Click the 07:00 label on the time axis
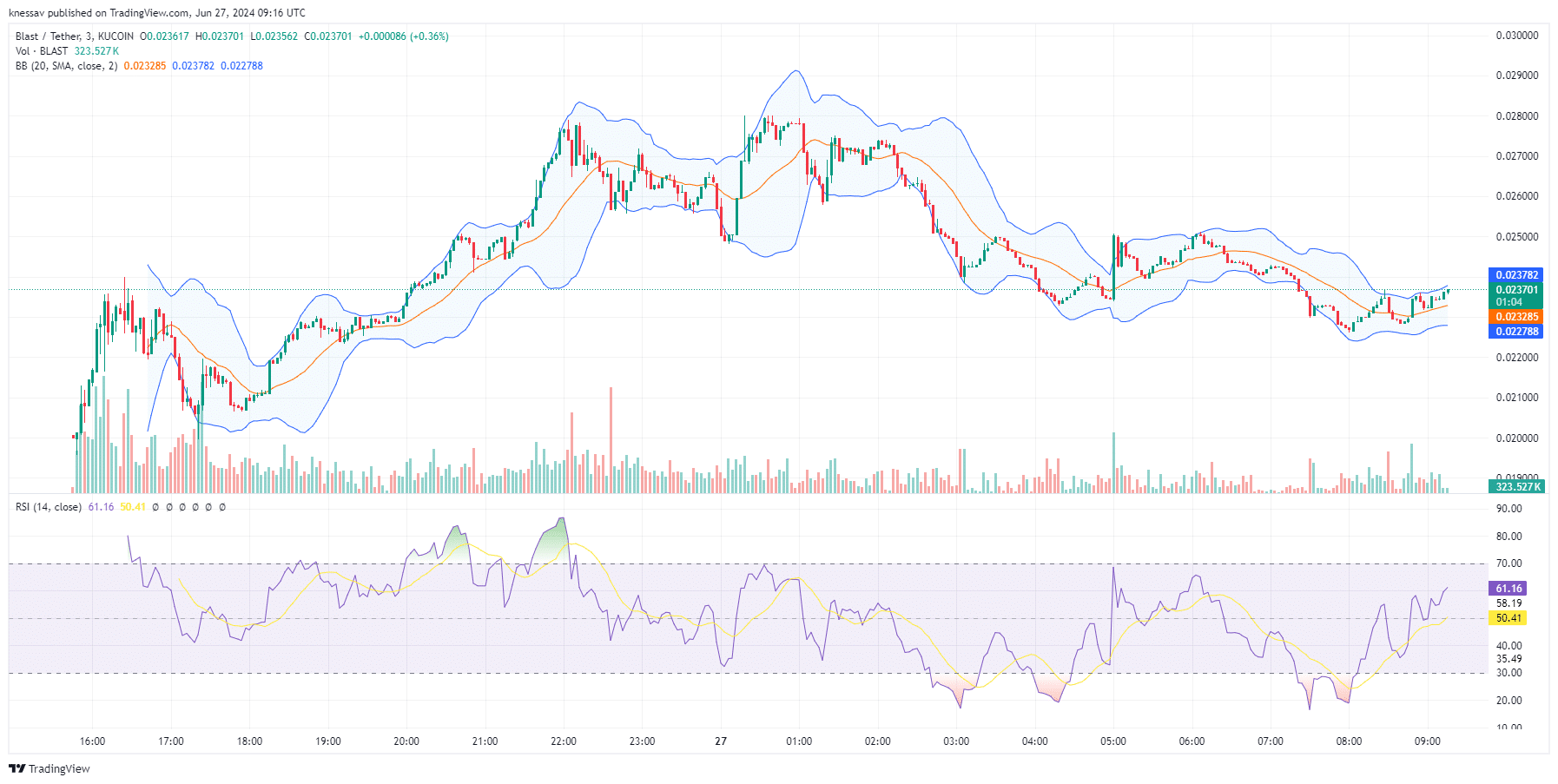This screenshot has width=1558, height=784. click(1271, 741)
